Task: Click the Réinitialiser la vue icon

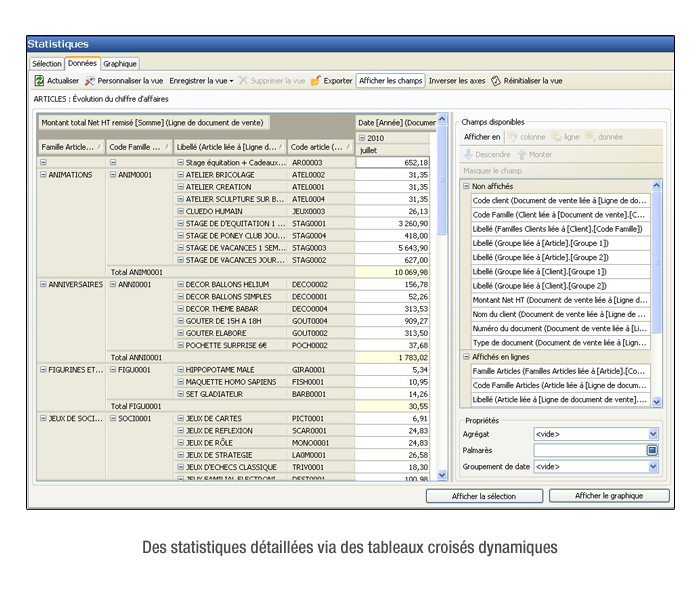Action: click(496, 81)
